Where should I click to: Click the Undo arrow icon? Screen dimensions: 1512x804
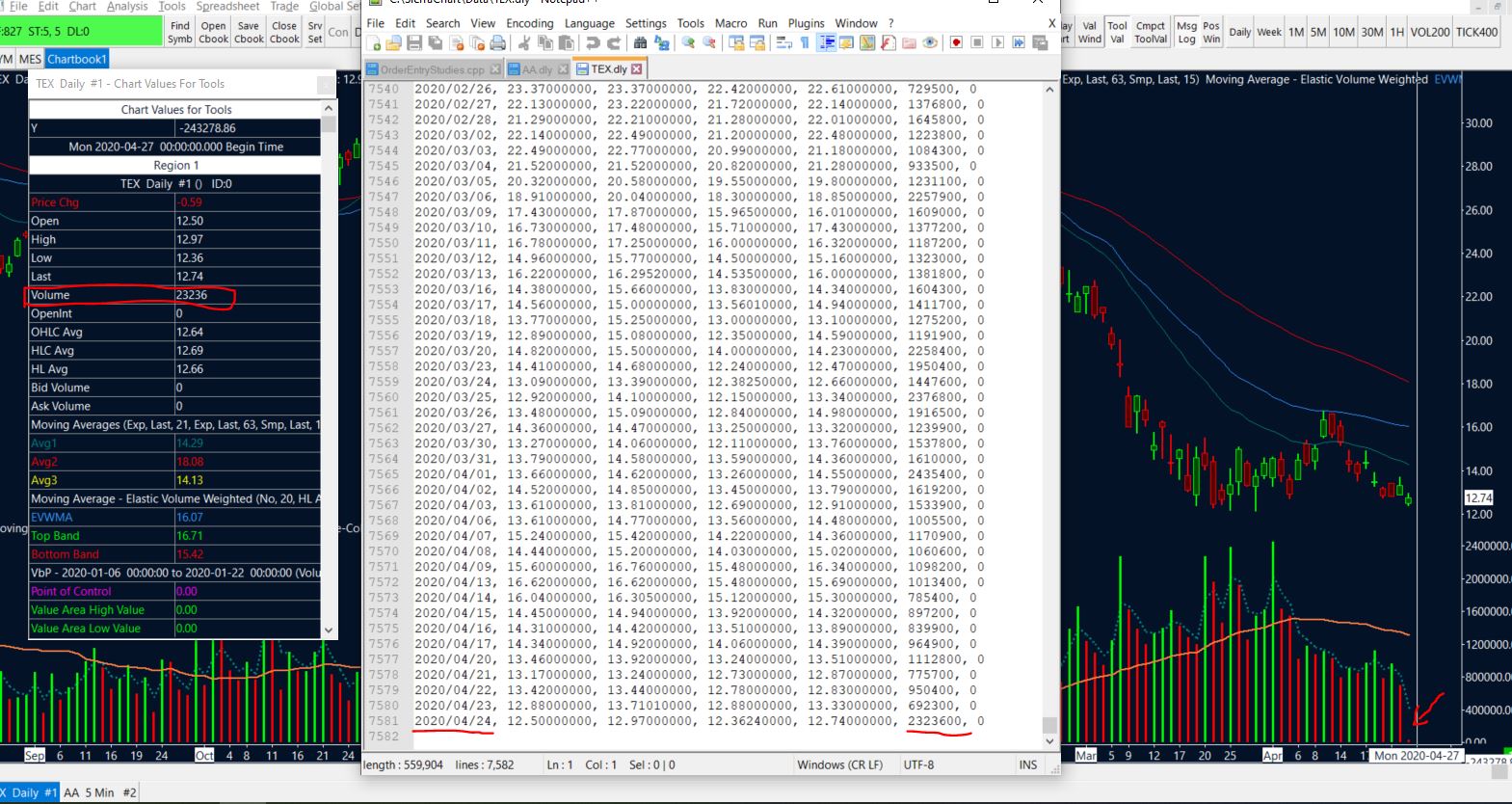click(592, 42)
